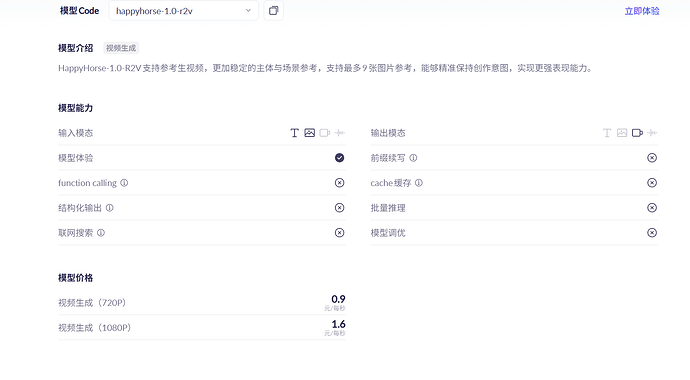
Task: Click the 模型能力 heading
Action: click(x=76, y=108)
